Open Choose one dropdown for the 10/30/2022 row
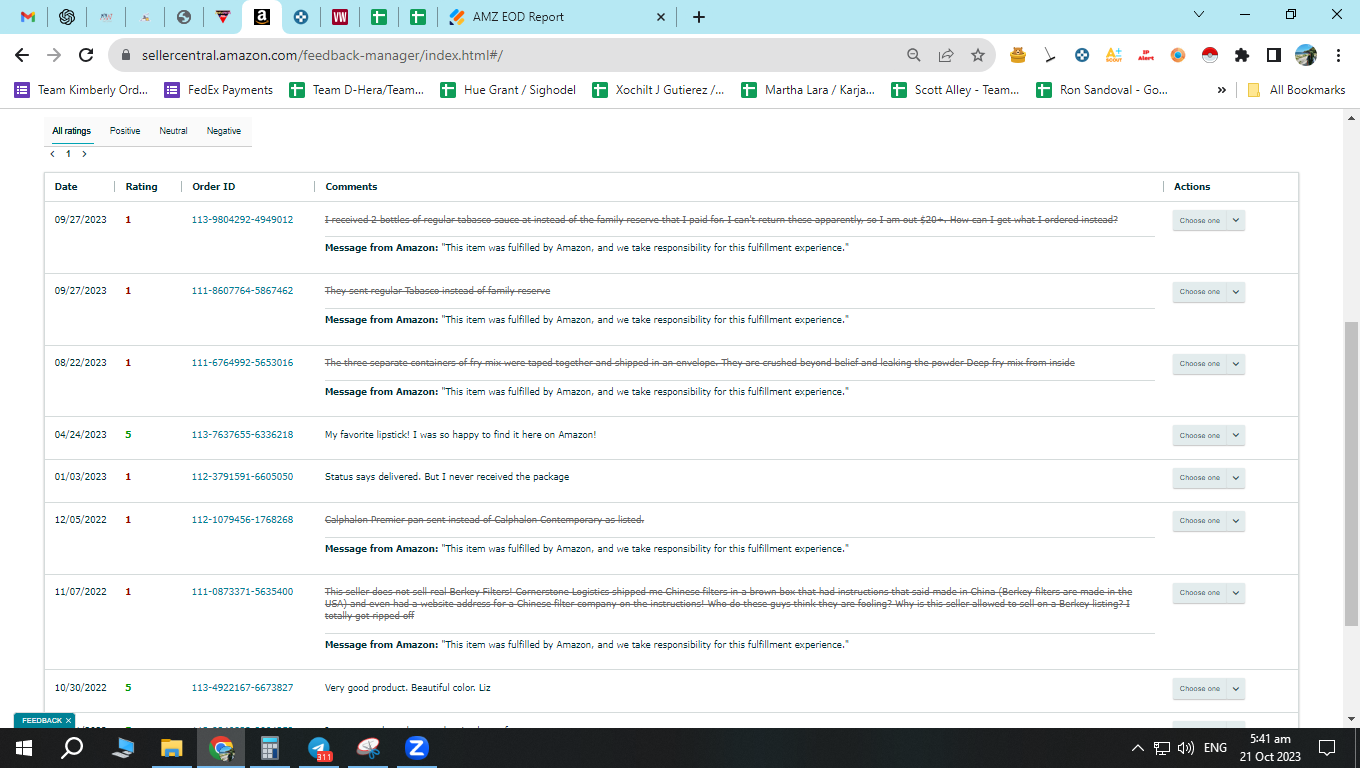 [1208, 689]
